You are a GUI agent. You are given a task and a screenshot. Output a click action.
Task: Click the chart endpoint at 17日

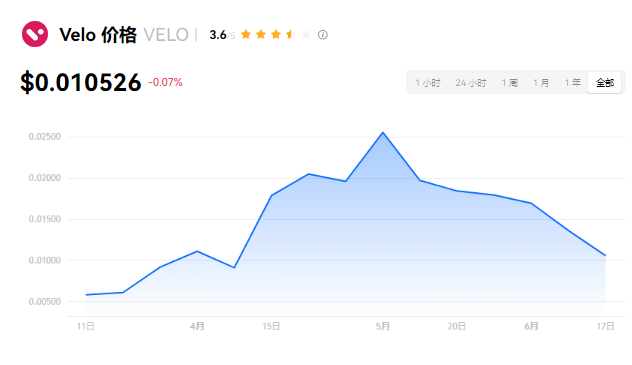[x=605, y=255]
